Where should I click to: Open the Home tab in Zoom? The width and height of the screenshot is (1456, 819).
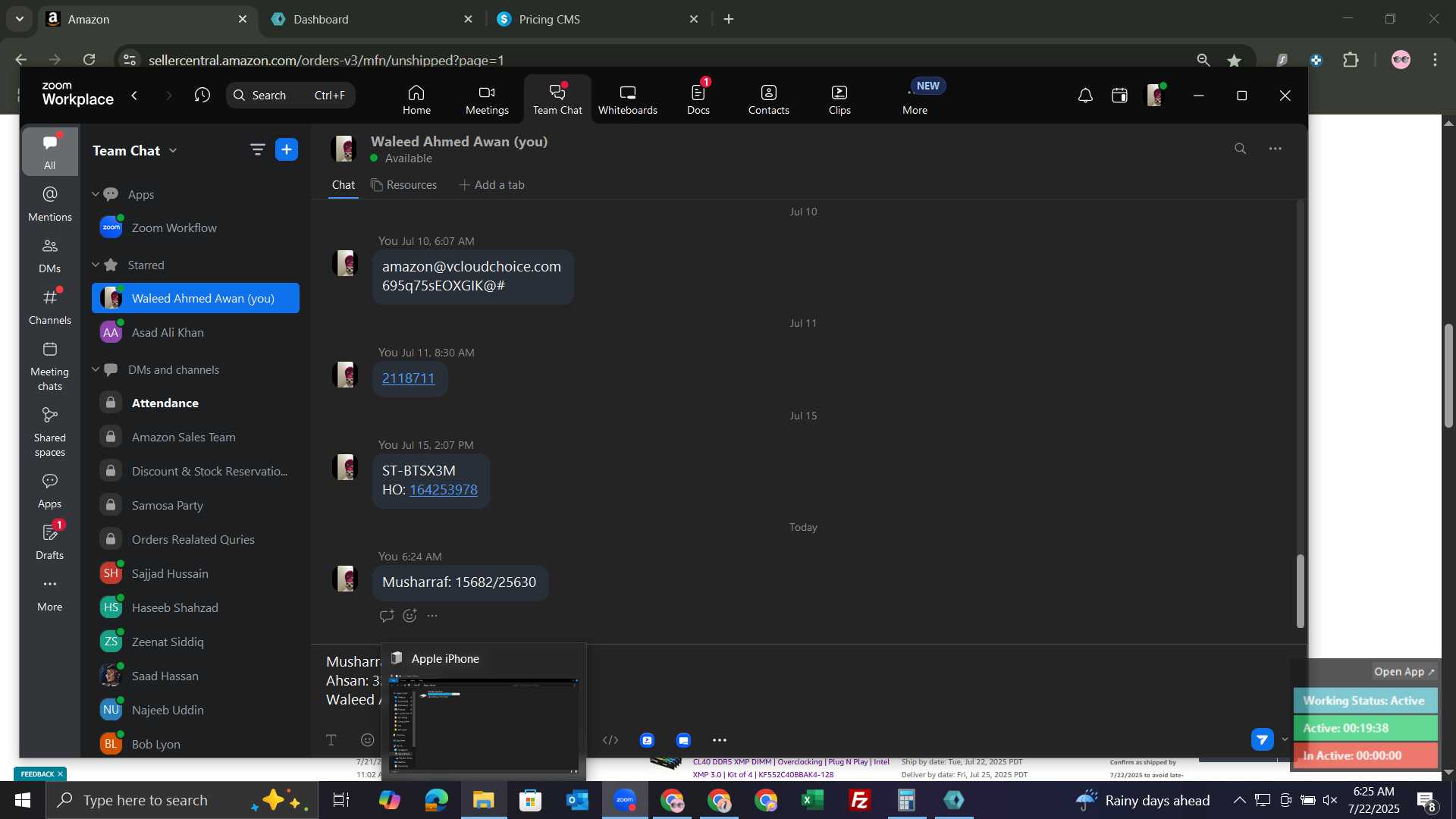click(416, 99)
